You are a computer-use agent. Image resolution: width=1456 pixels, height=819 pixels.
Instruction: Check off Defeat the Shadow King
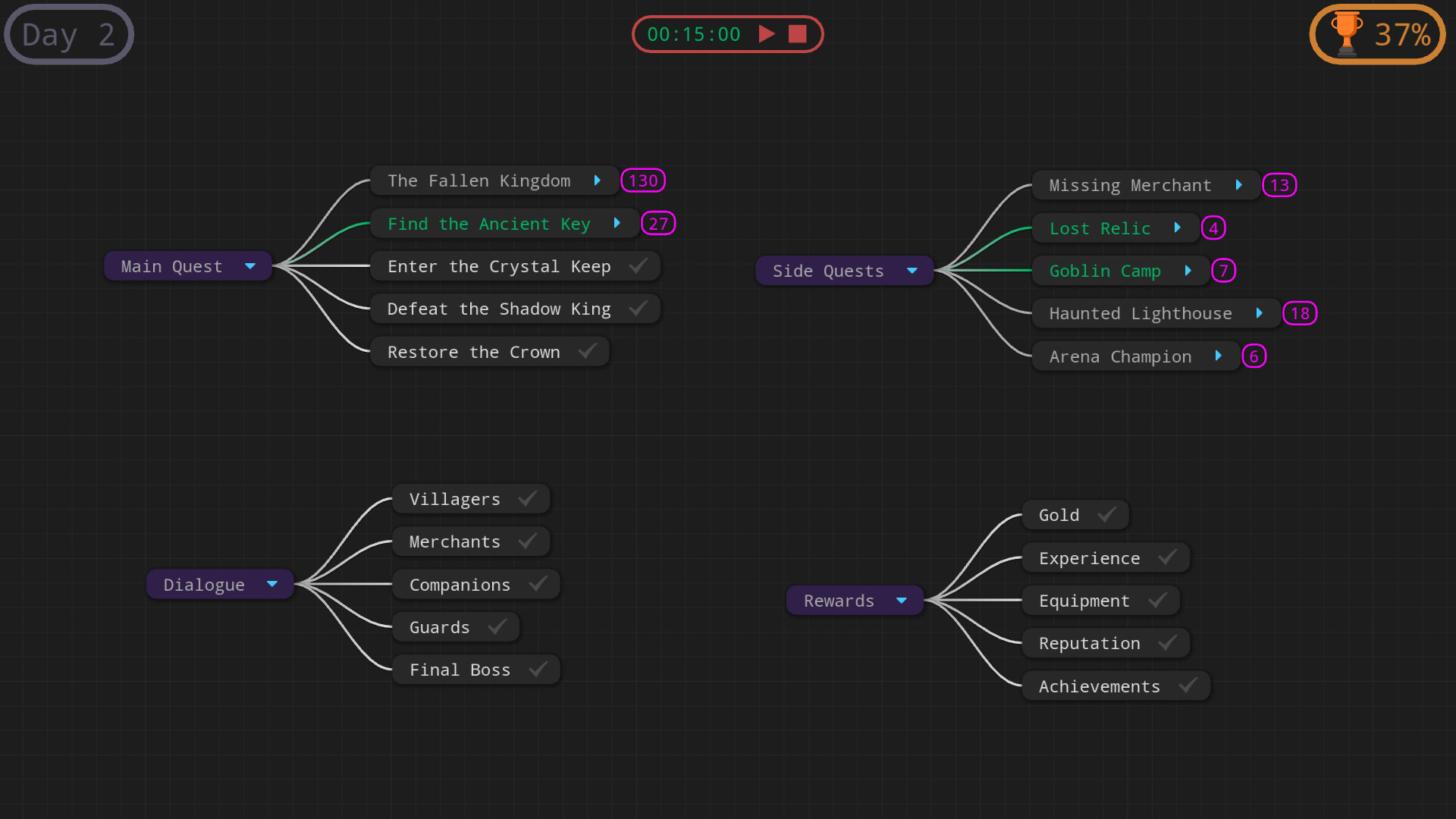coord(639,308)
